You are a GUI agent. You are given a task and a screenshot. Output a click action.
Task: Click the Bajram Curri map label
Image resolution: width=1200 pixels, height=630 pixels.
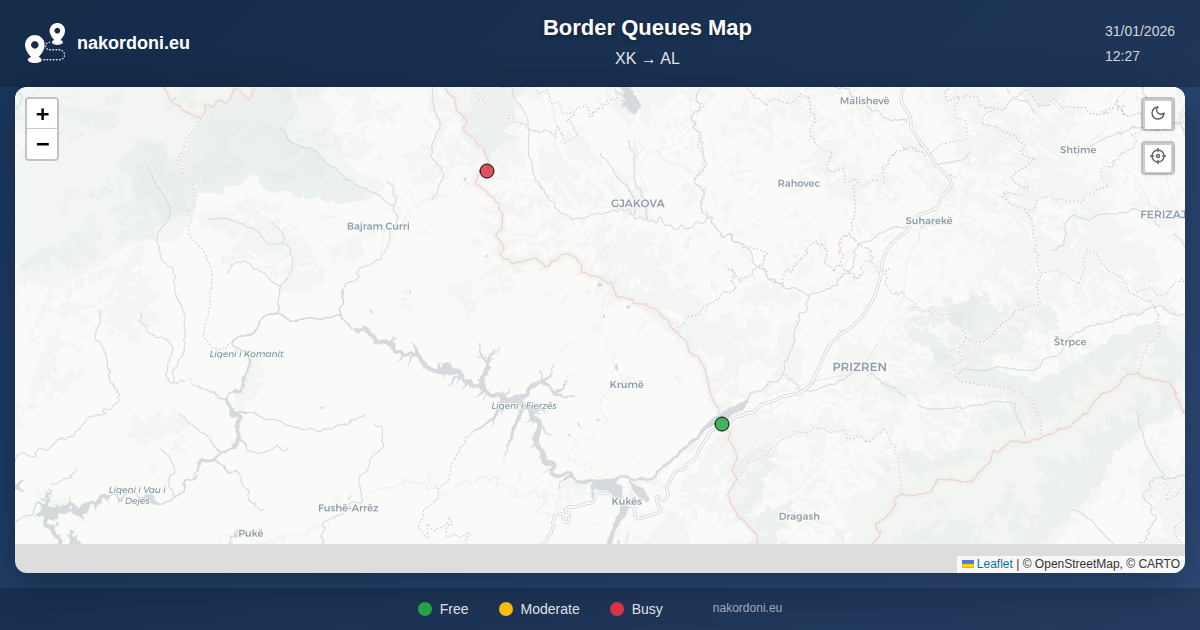tap(378, 226)
